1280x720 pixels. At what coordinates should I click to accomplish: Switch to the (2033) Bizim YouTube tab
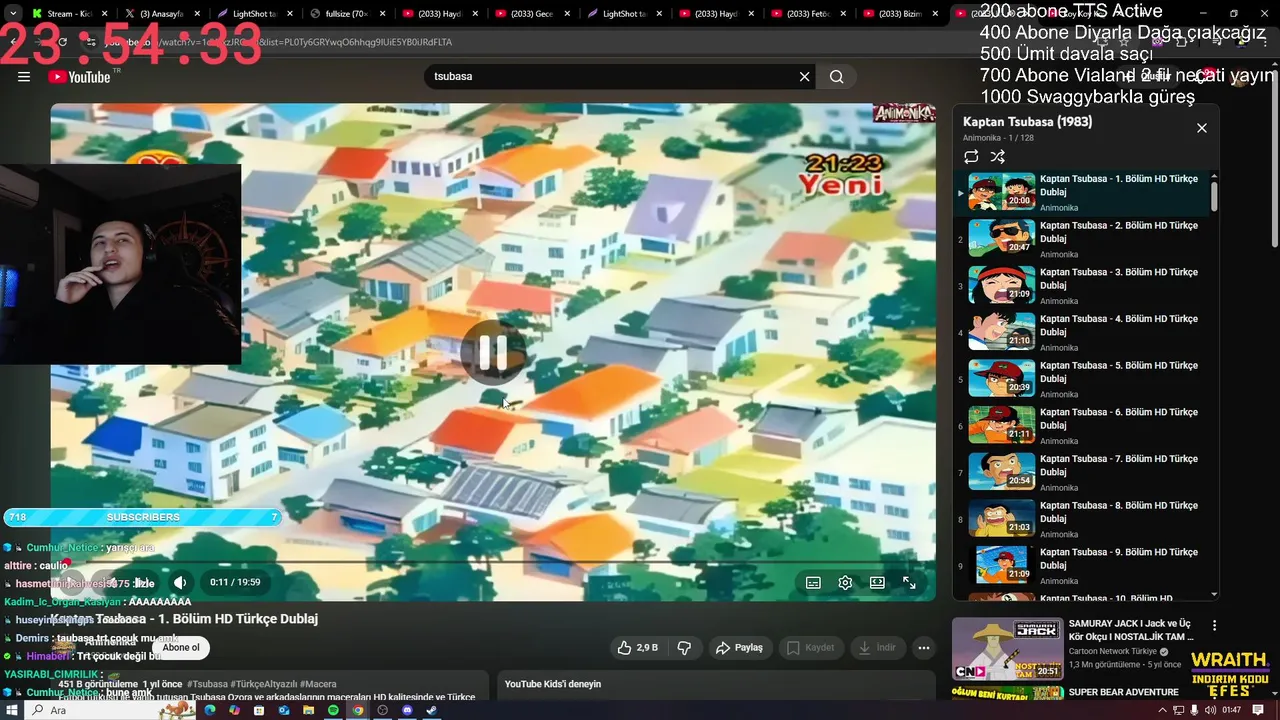pyautogui.click(x=900, y=14)
